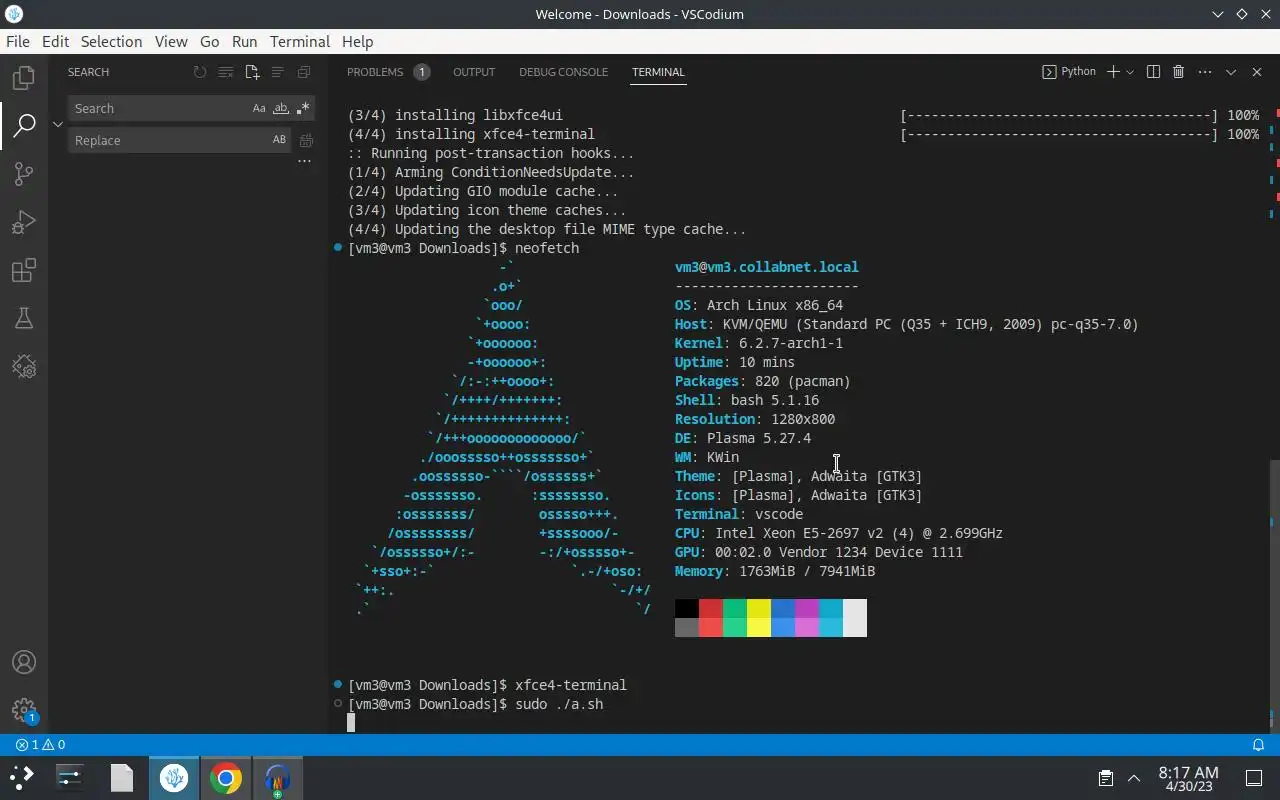Image resolution: width=1280 pixels, height=800 pixels.
Task: Open the Extensions view
Action: pos(24,270)
